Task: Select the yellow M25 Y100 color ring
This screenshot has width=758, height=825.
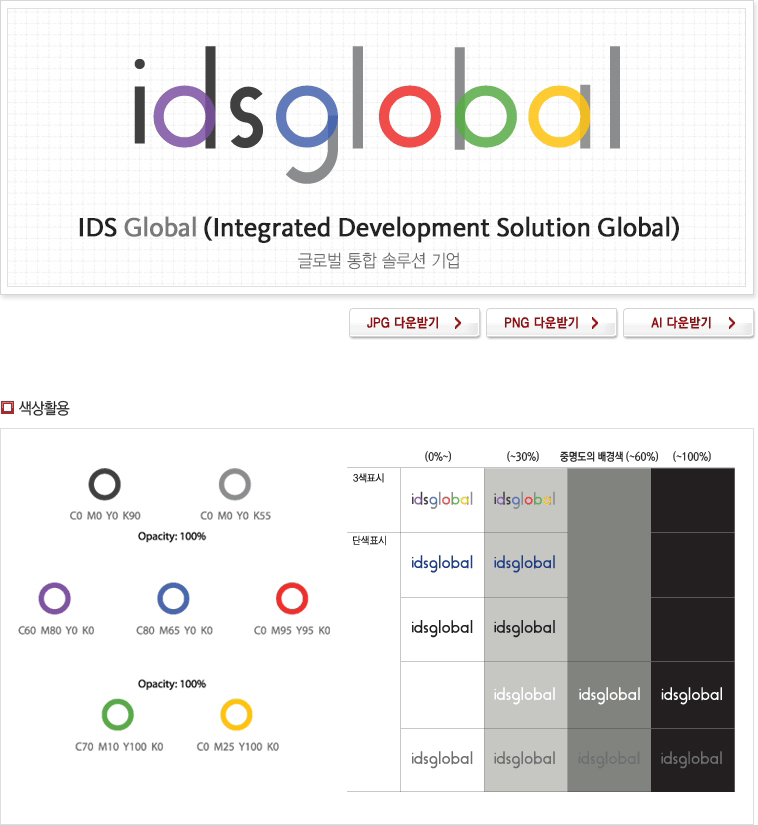Action: click(x=236, y=715)
